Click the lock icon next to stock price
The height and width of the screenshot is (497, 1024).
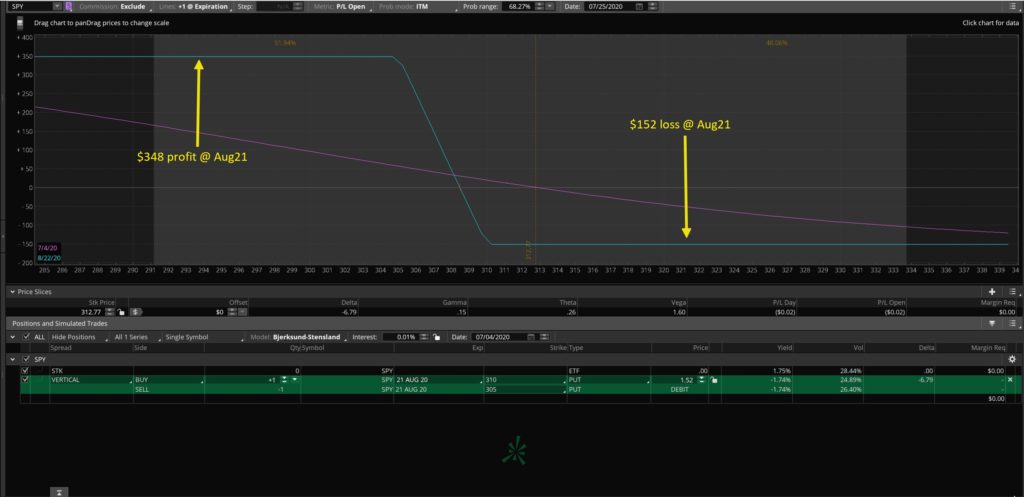coord(119,311)
